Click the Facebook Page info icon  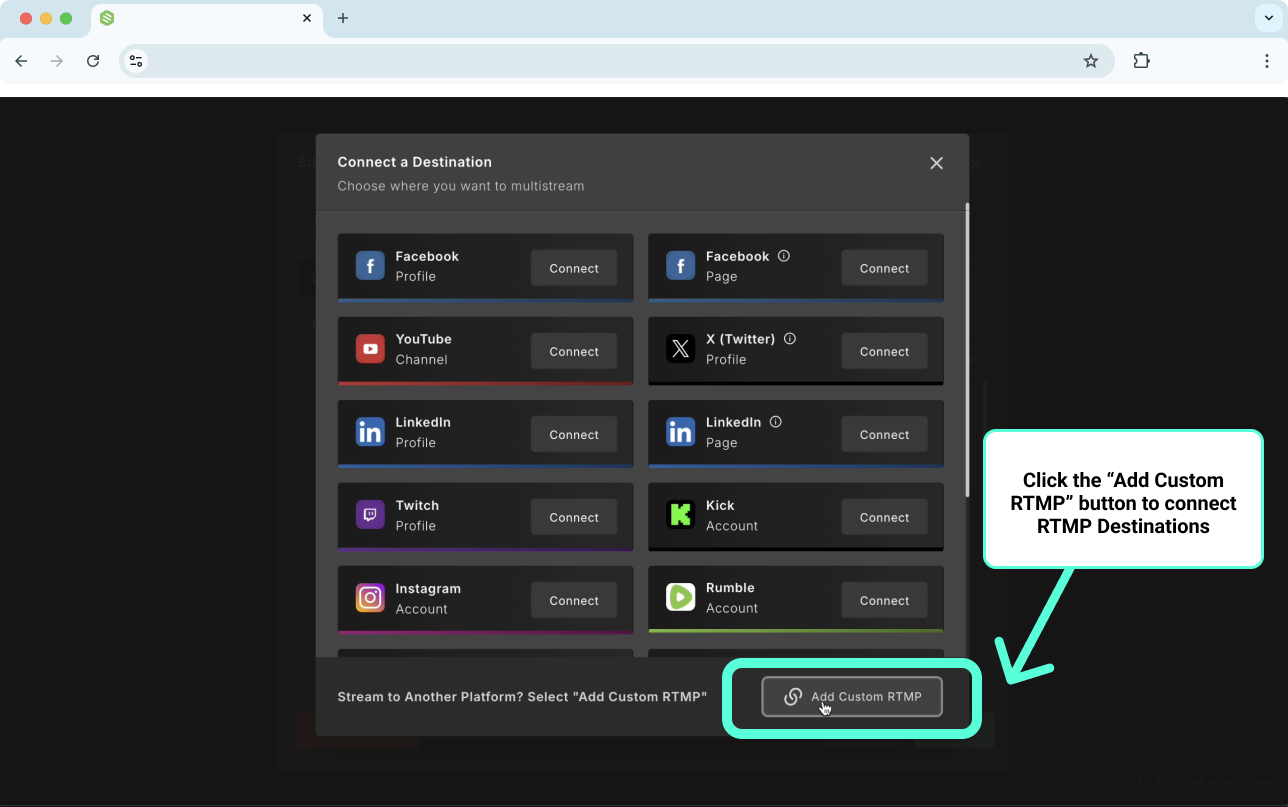784,256
